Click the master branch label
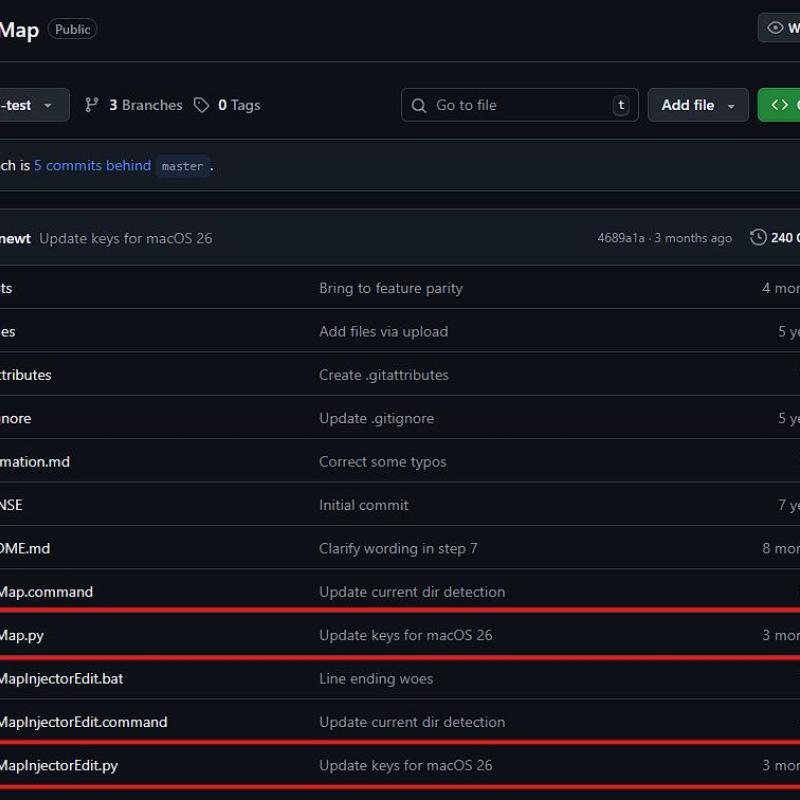Viewport: 800px width, 800px height. click(x=182, y=167)
